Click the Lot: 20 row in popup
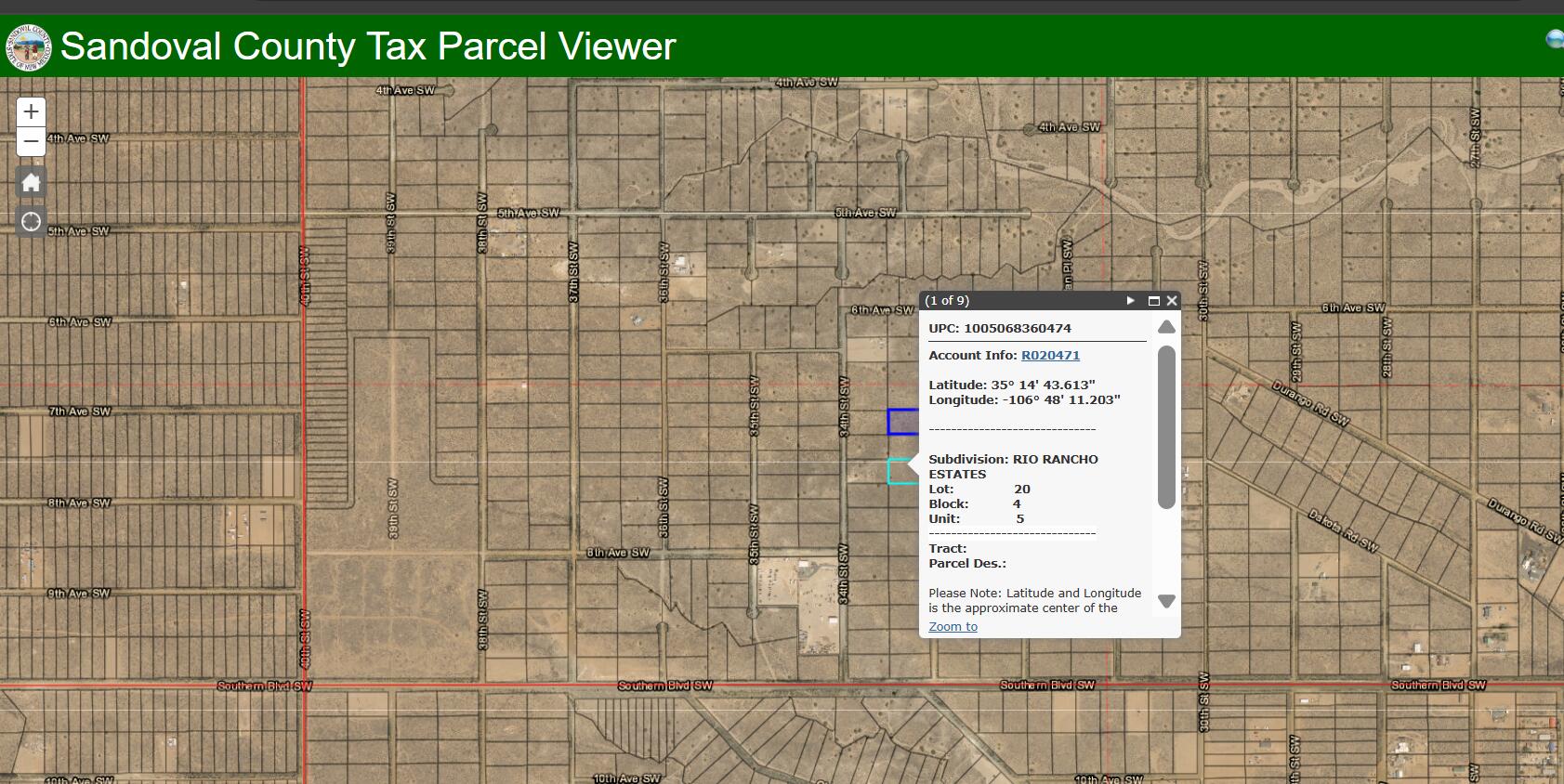The width and height of the screenshot is (1564, 784). click(x=979, y=489)
